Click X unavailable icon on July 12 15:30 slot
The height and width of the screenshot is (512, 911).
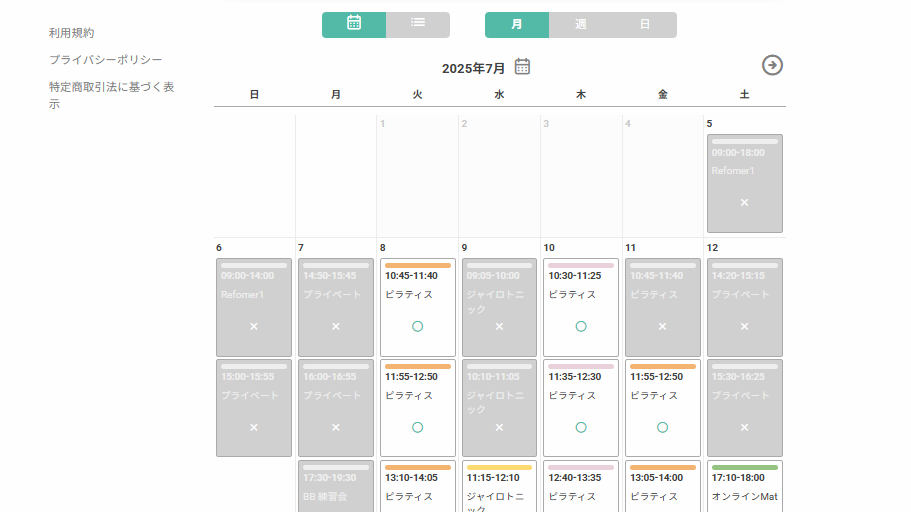pos(744,428)
